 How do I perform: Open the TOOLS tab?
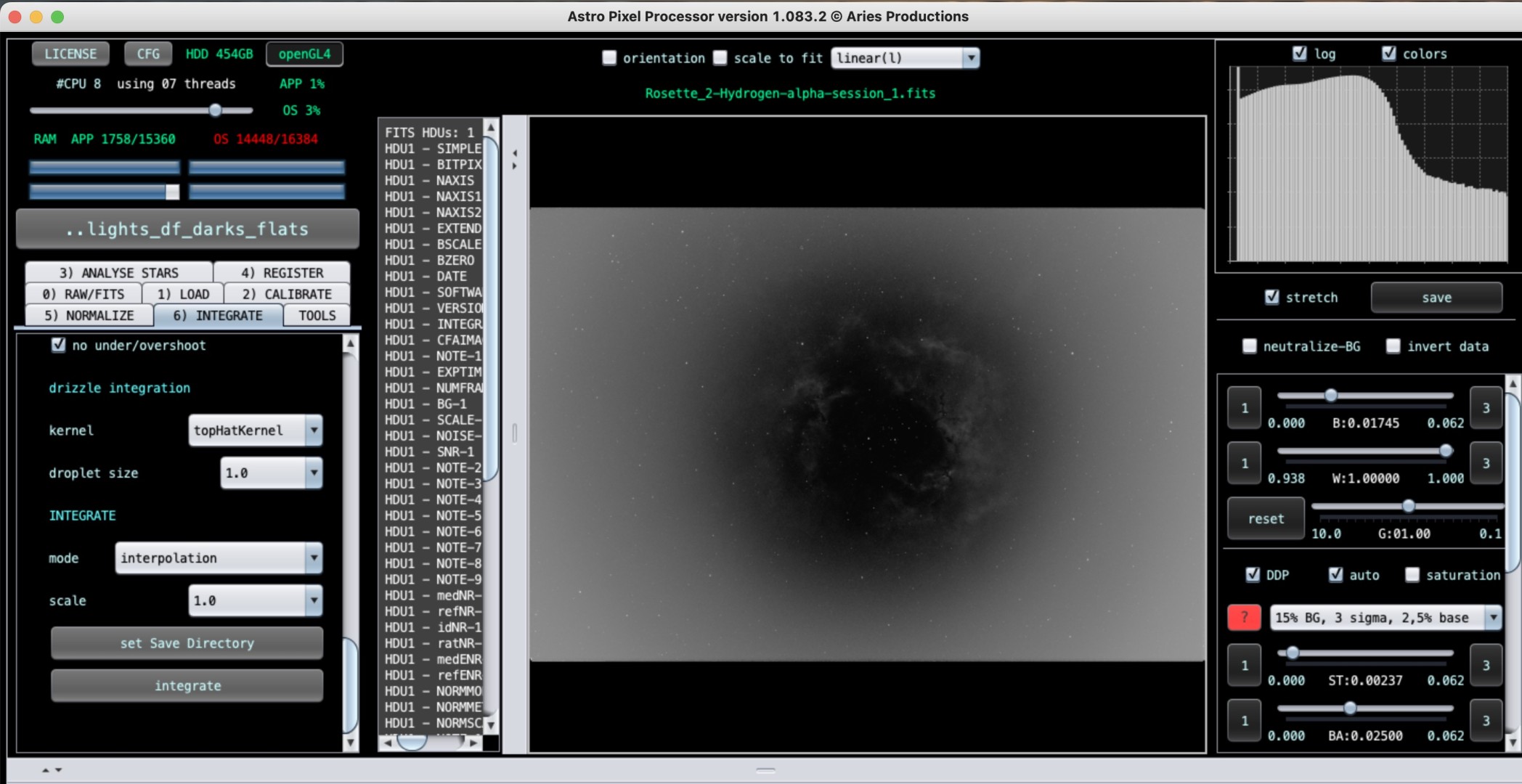pyautogui.click(x=317, y=316)
